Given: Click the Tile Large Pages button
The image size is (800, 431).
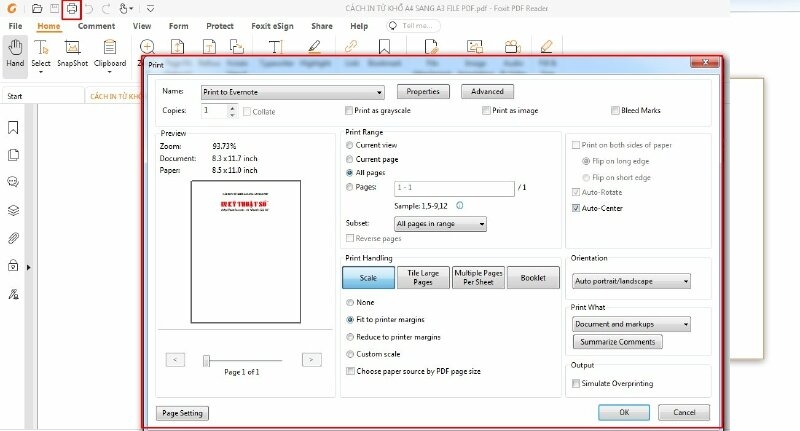Looking at the screenshot, I should pos(423,277).
